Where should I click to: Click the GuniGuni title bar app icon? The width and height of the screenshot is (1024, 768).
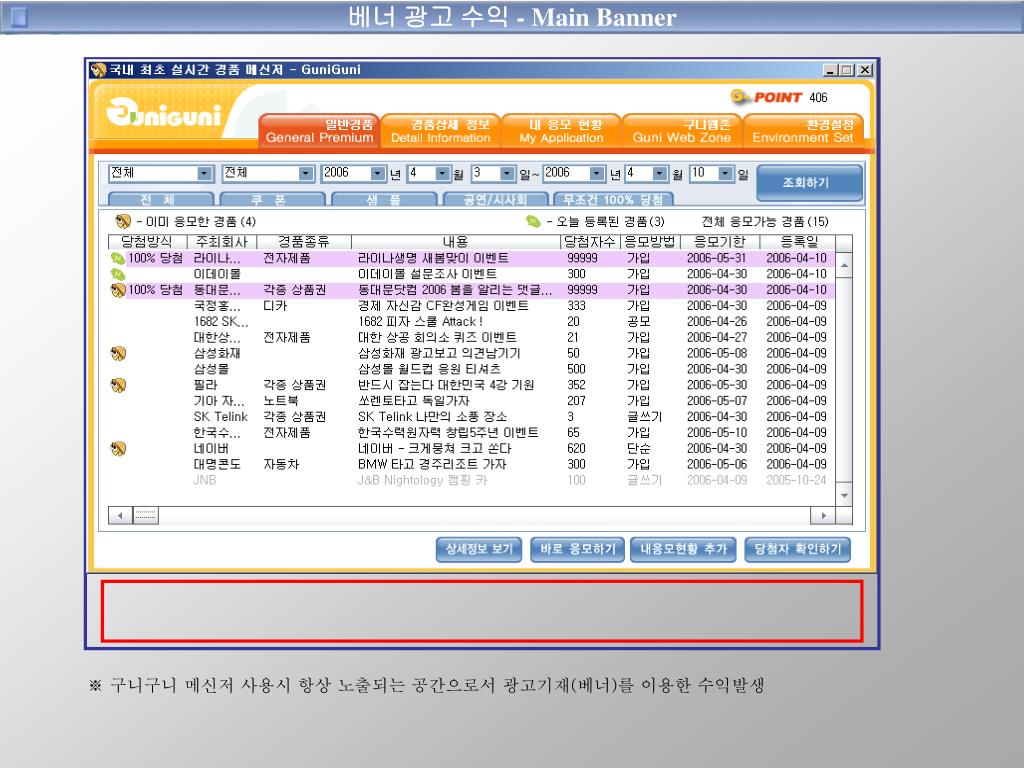point(99,70)
